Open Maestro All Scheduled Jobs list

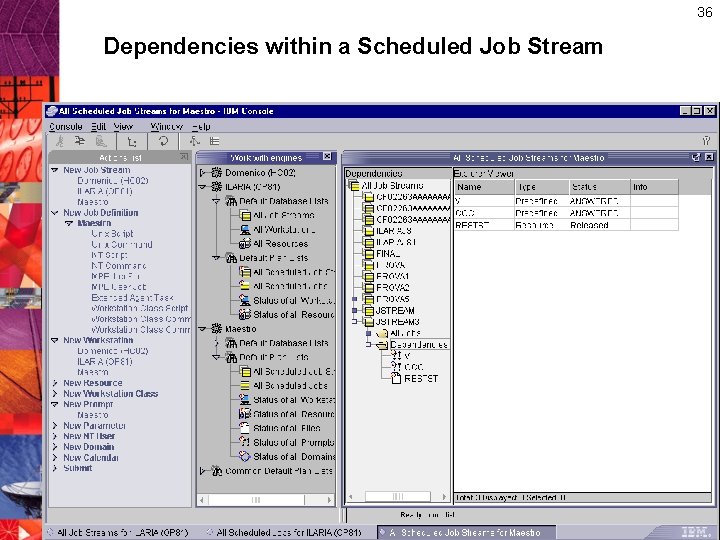coord(290,386)
